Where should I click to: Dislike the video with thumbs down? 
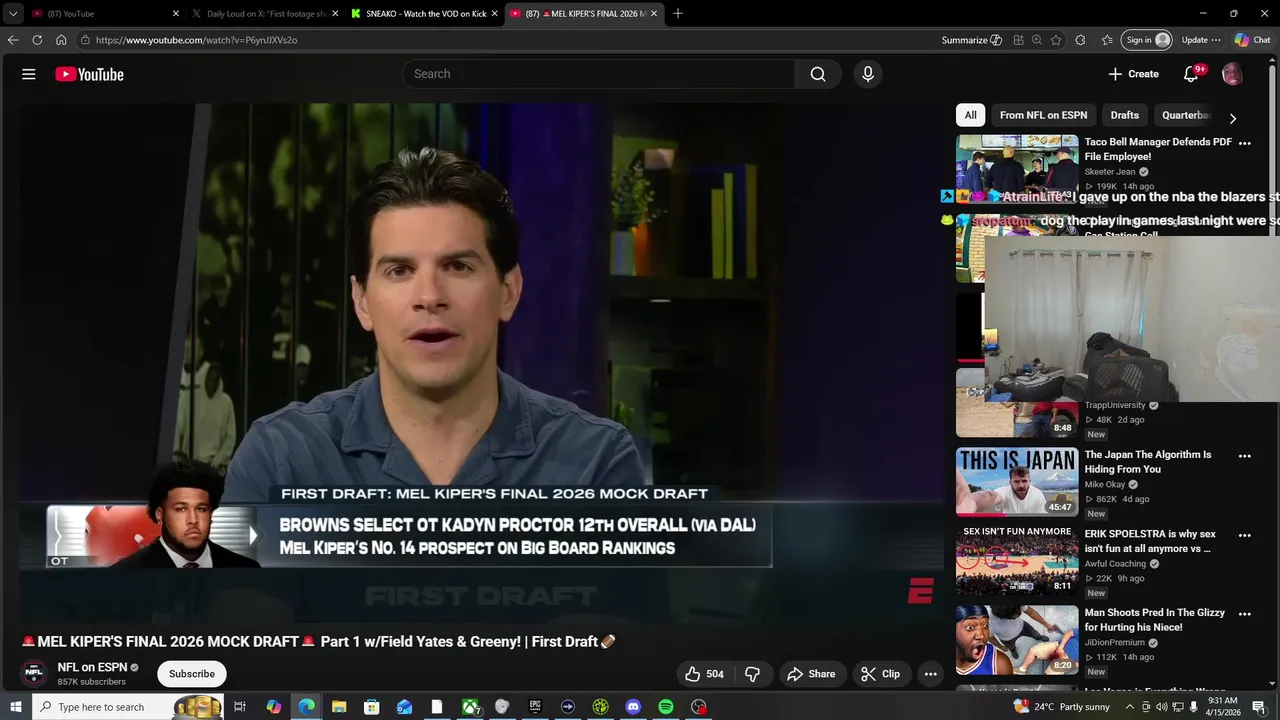753,674
